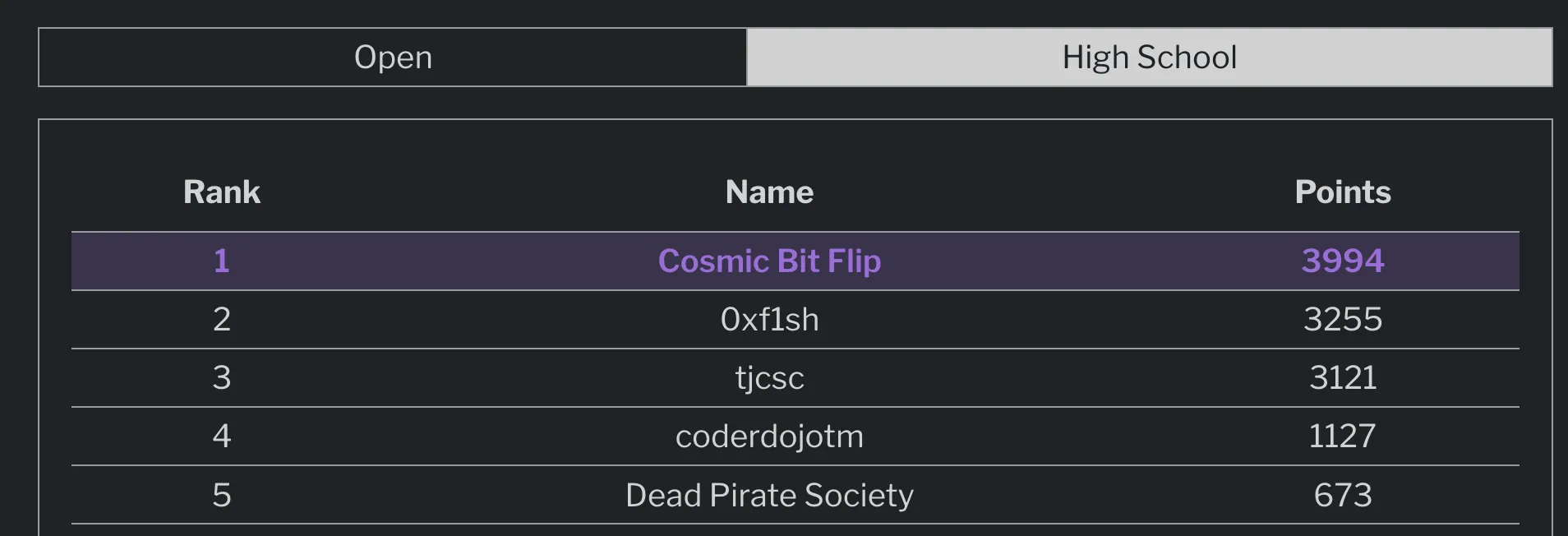The width and height of the screenshot is (1568, 536).
Task: Open the coderdojotm team entry
Action: 769,437
